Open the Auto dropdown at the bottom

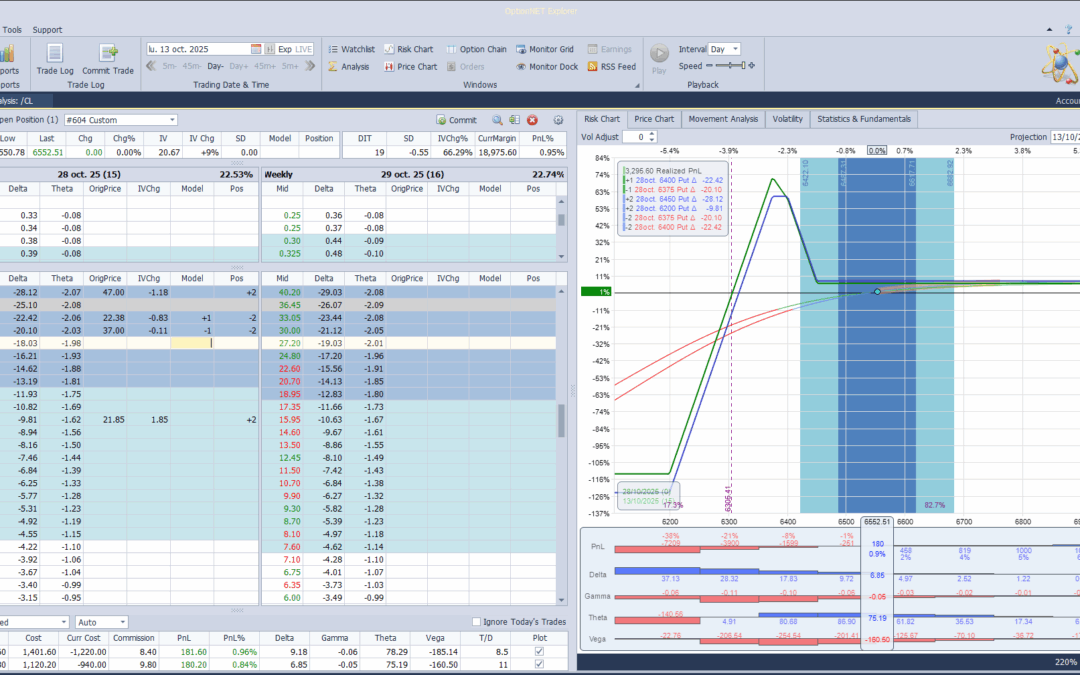coord(121,622)
